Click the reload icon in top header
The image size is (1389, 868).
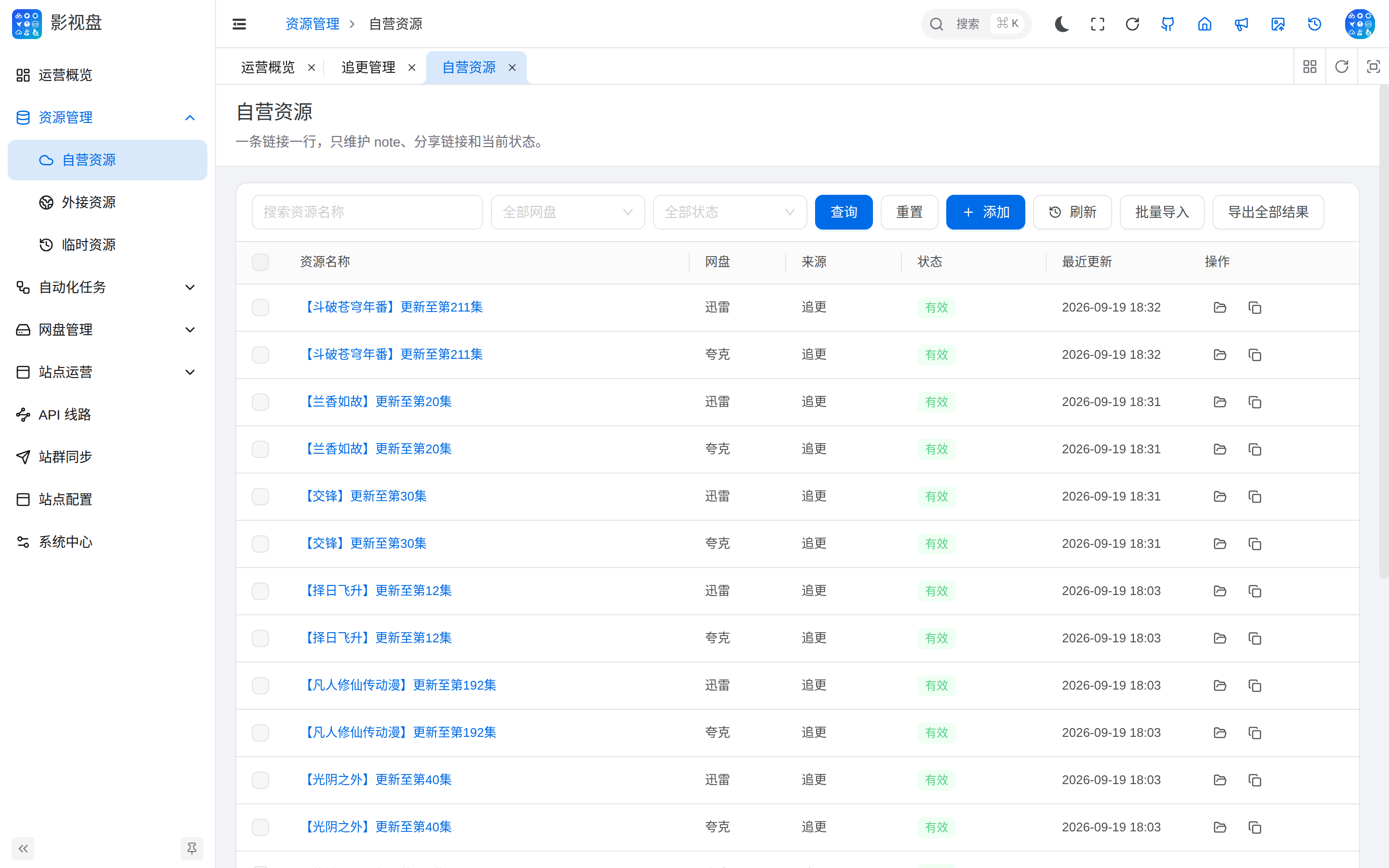coord(1132,24)
